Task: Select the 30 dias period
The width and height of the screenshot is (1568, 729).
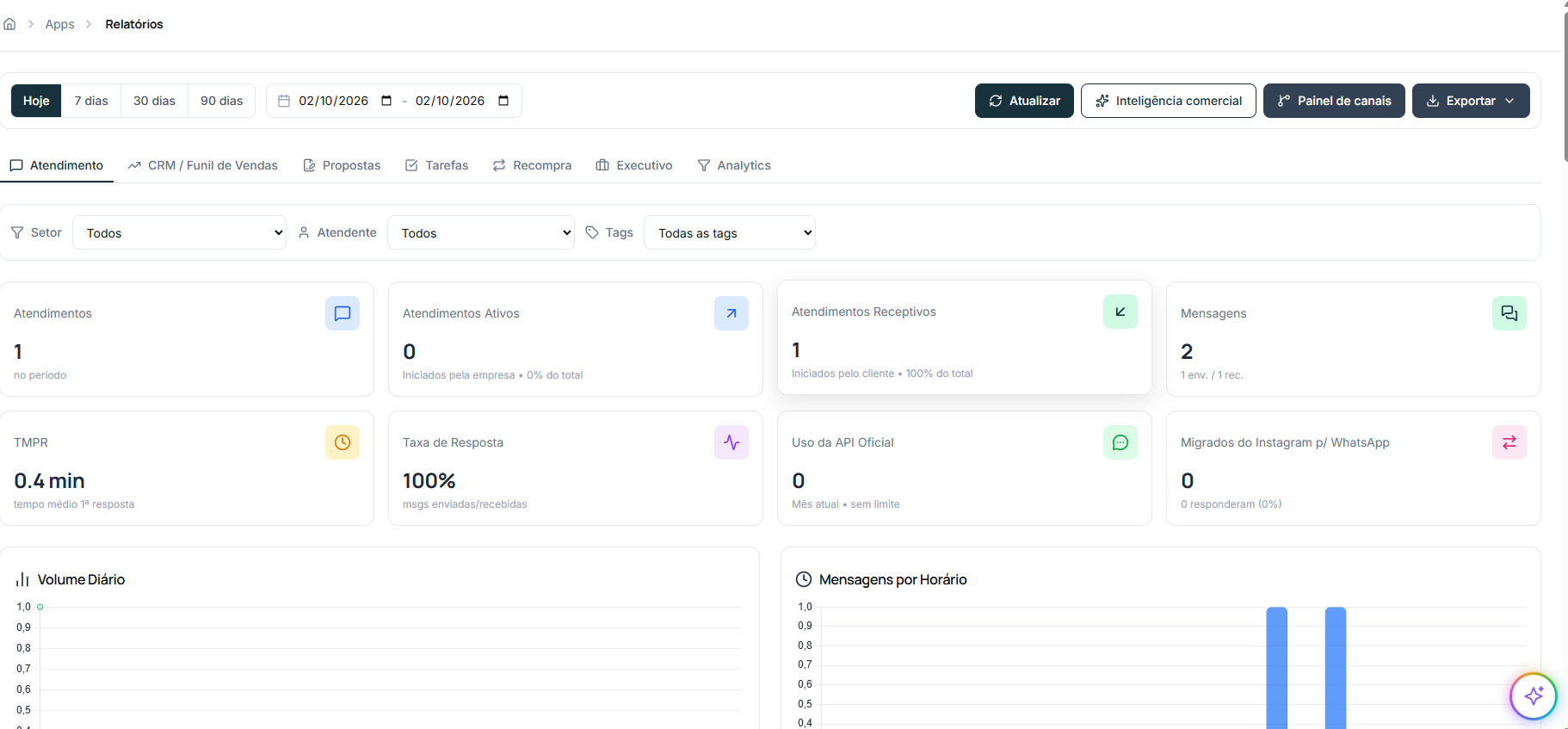Action: pos(154,101)
